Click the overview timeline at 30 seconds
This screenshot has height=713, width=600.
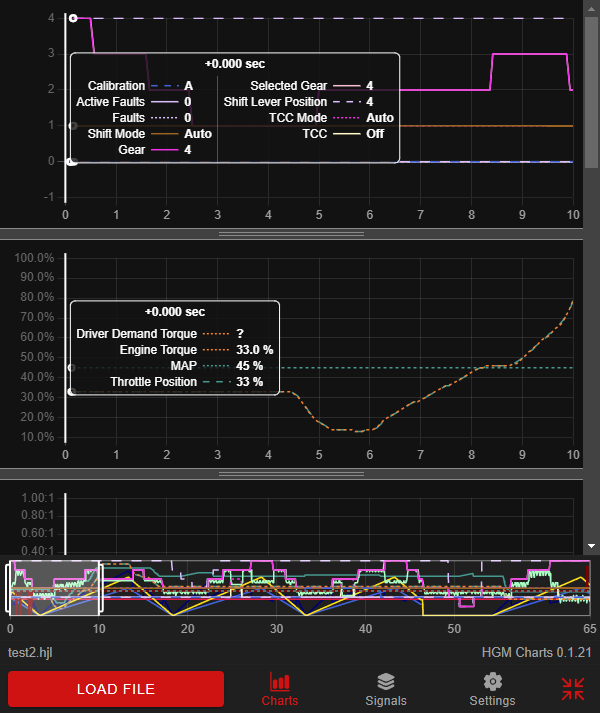[x=277, y=588]
